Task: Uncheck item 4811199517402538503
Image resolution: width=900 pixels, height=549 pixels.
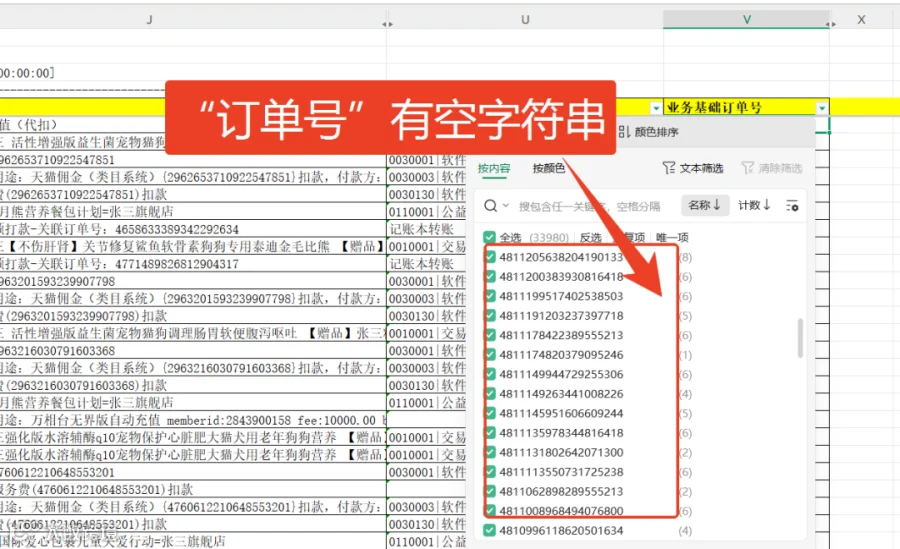Action: (x=490, y=296)
